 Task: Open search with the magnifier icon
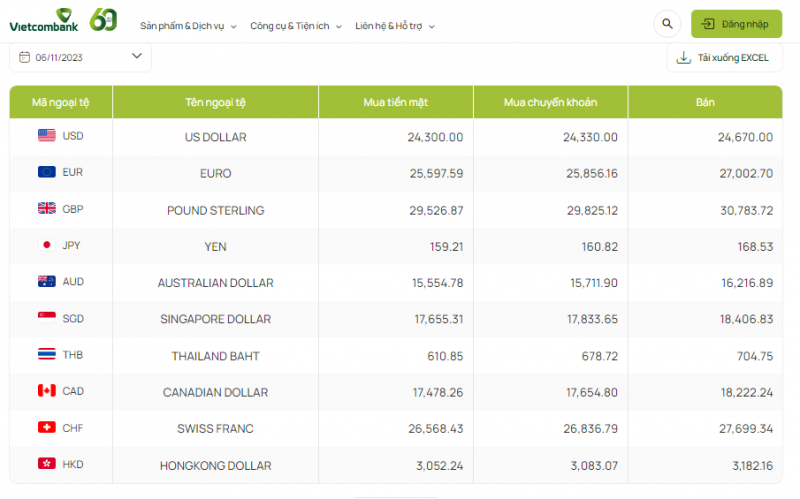pos(666,24)
